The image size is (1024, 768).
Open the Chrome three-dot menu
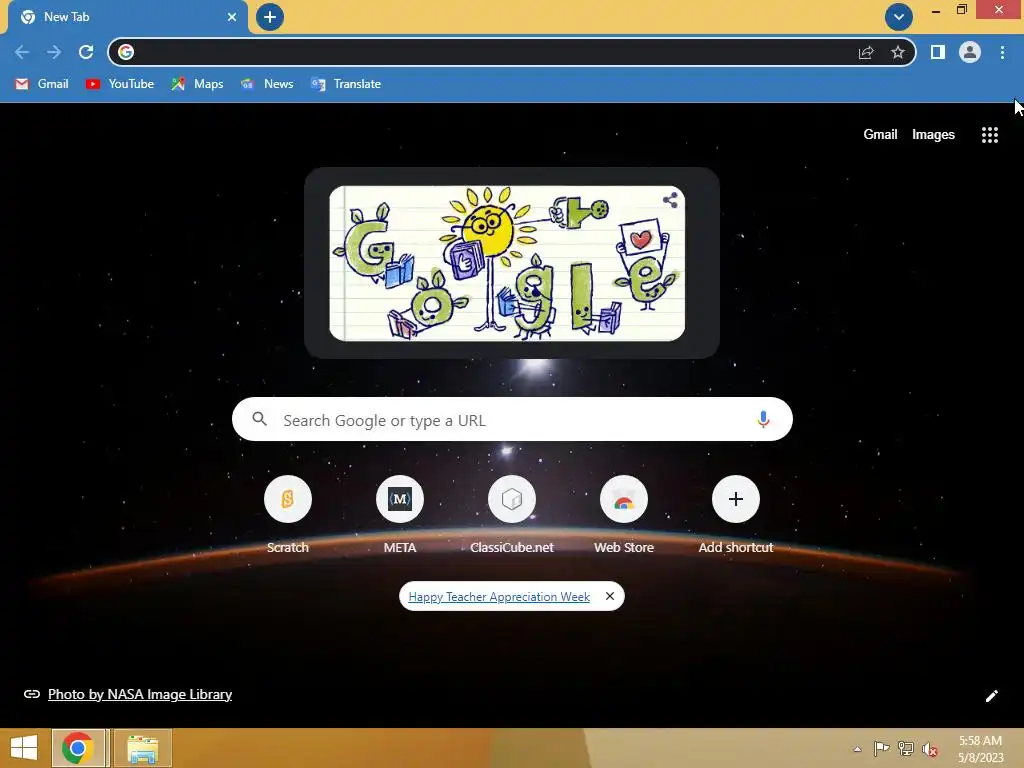tap(1002, 52)
